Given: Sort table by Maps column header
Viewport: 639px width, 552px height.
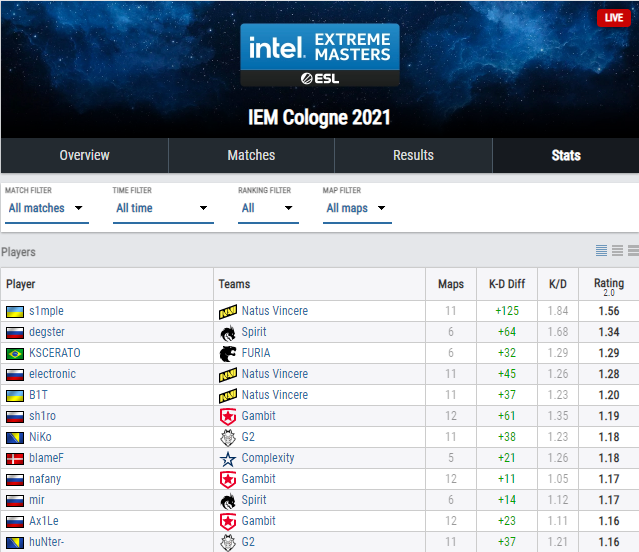Looking at the screenshot, I should pyautogui.click(x=451, y=284).
